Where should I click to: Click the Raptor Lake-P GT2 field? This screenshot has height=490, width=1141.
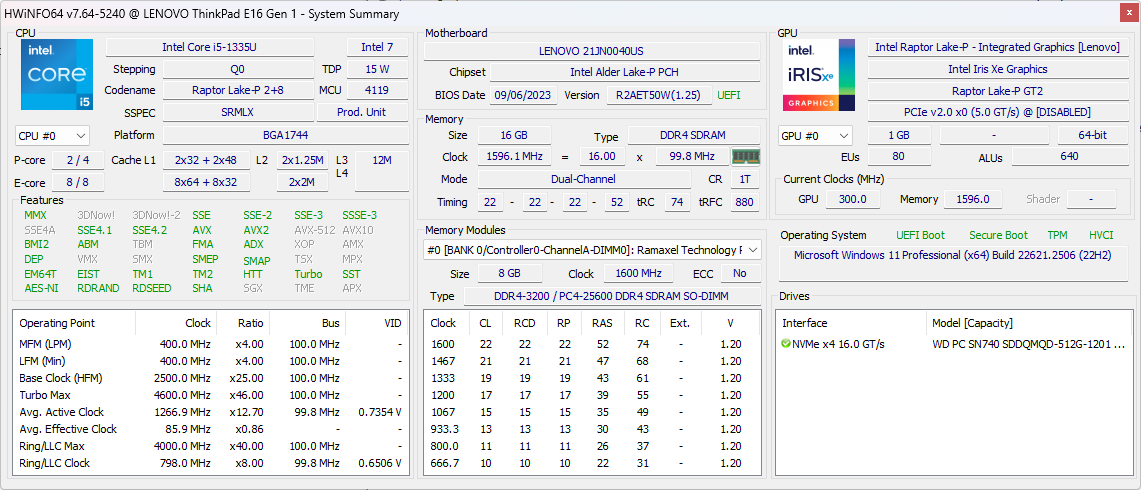click(x=998, y=91)
